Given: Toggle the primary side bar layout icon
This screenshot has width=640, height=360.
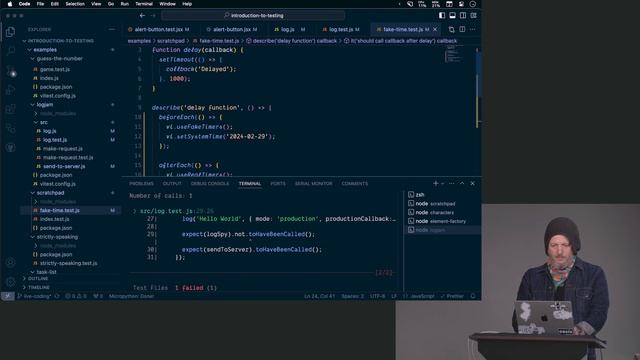Looking at the screenshot, I should coord(442,16).
